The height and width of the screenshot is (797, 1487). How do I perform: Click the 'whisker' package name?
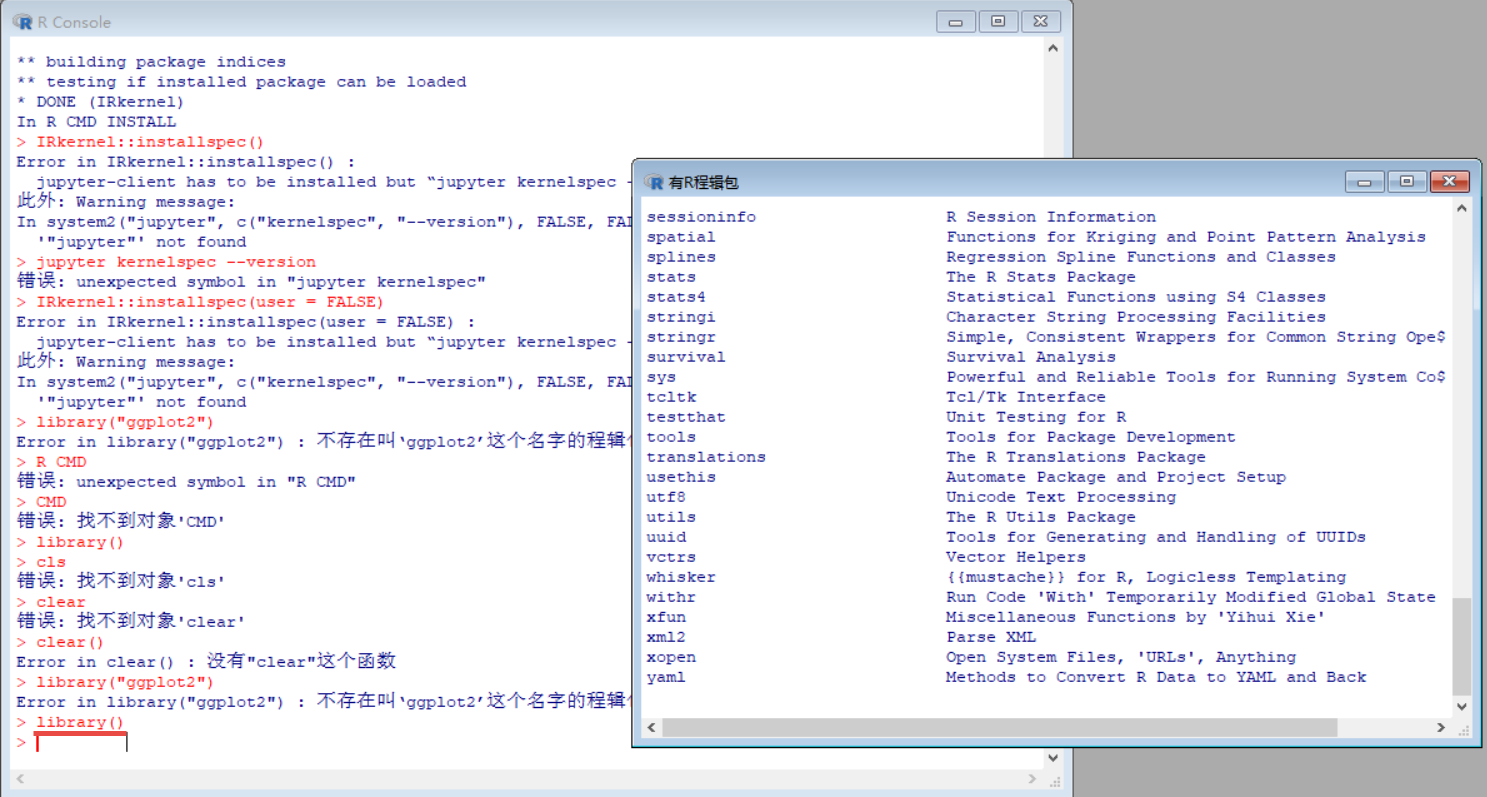[681, 577]
